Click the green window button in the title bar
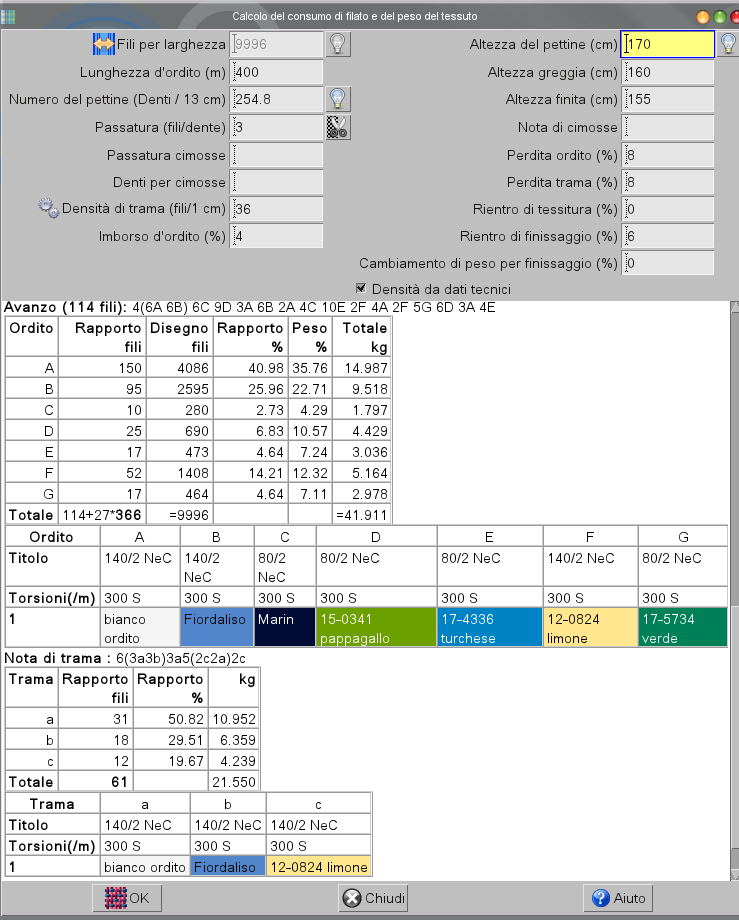The image size is (739, 920). pyautogui.click(x=719, y=17)
